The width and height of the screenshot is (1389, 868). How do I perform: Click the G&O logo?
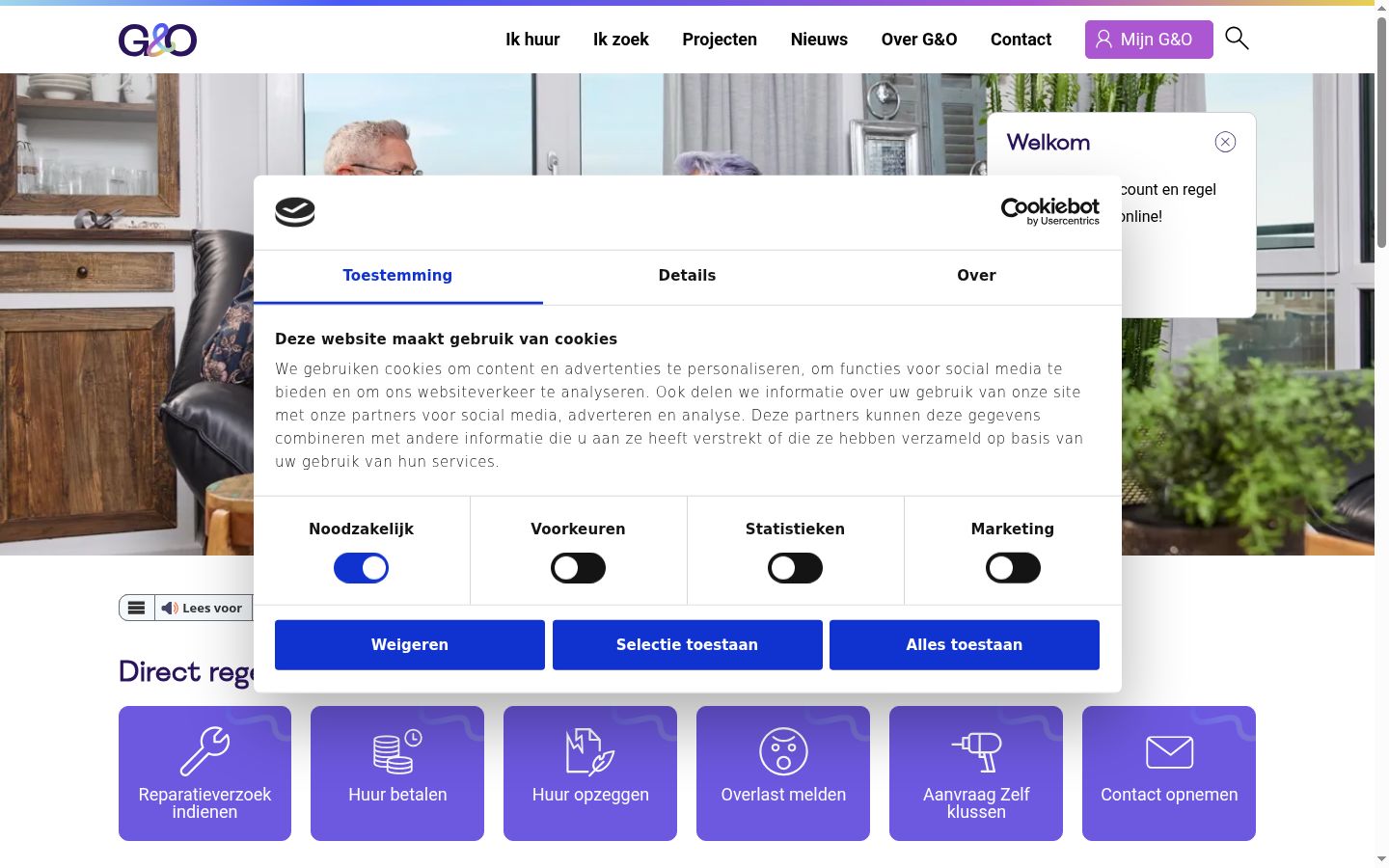157,40
